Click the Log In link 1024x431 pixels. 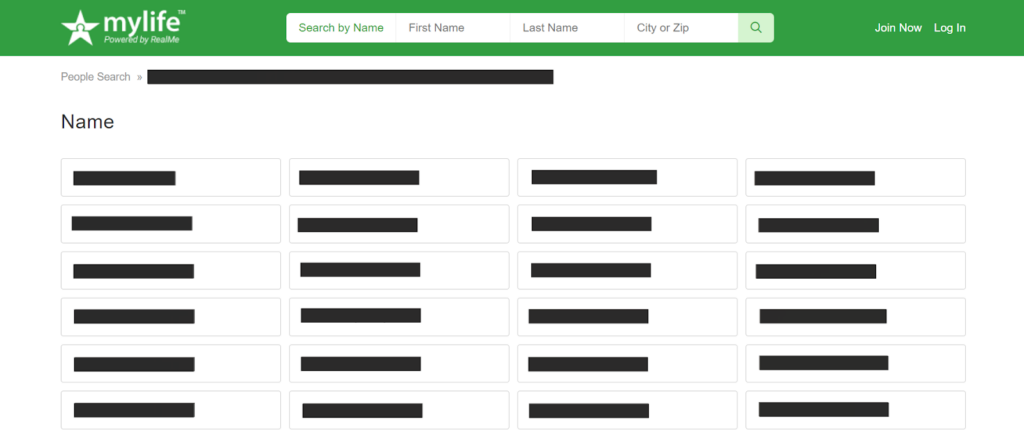949,28
